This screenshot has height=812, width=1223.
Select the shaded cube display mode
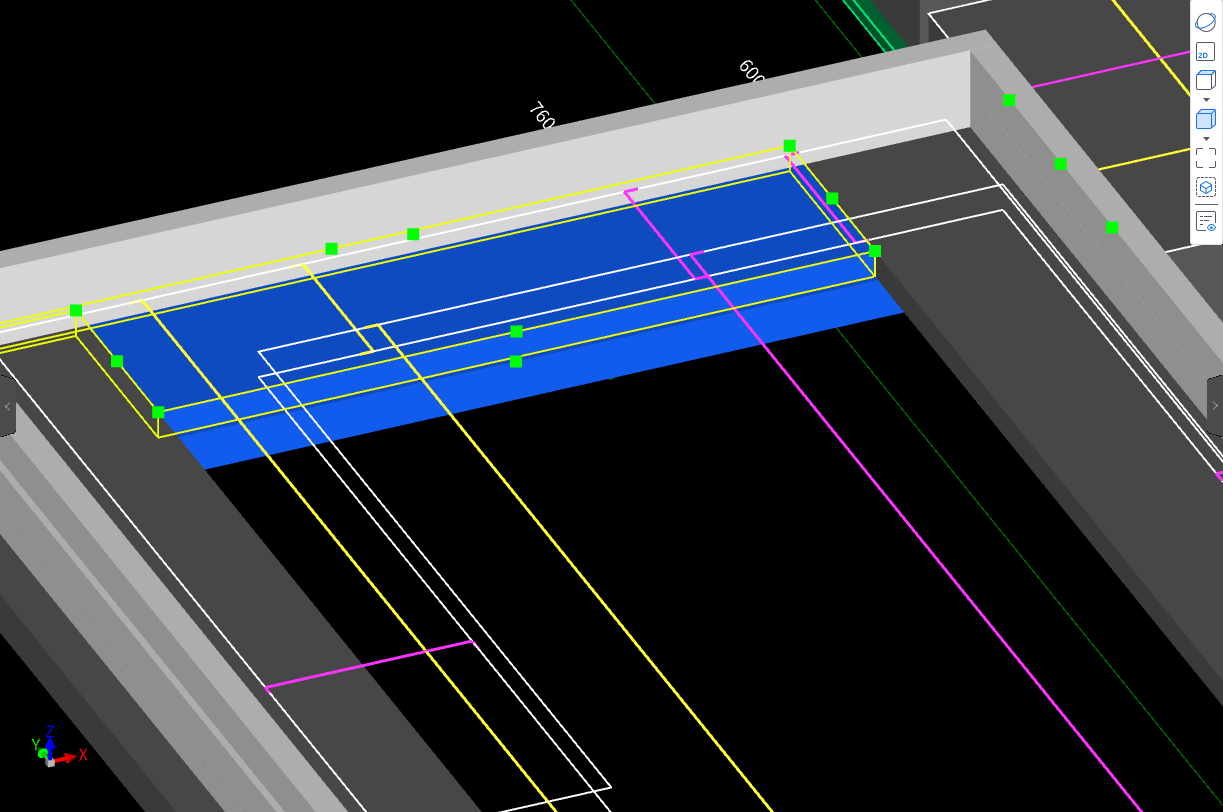[1205, 120]
